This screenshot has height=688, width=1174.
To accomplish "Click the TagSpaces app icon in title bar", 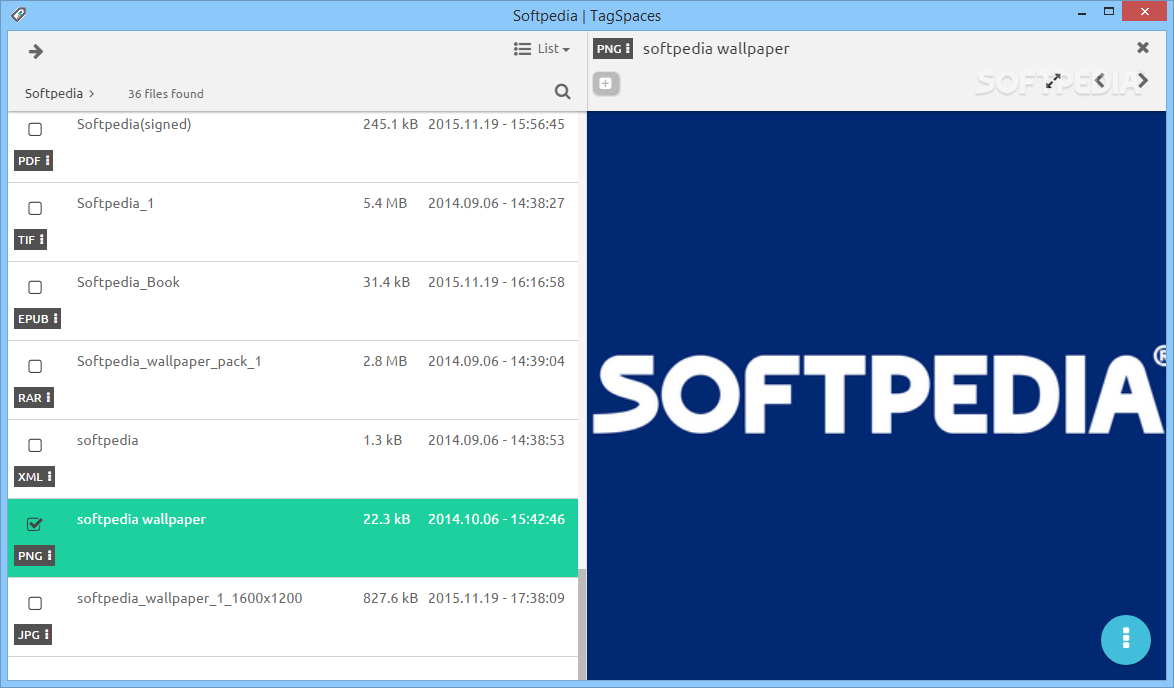I will click(x=19, y=14).
